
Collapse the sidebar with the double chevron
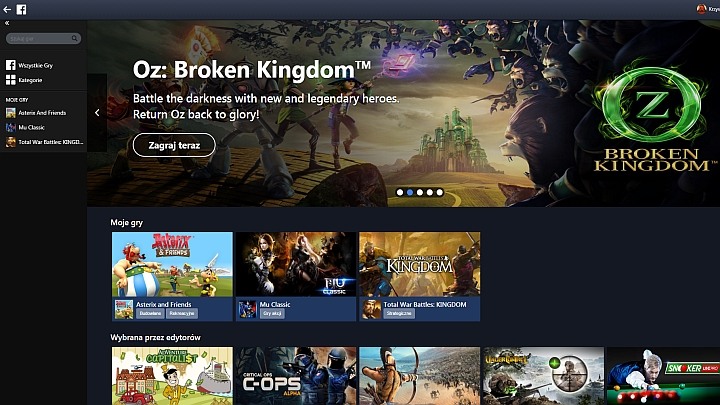(x=7, y=23)
